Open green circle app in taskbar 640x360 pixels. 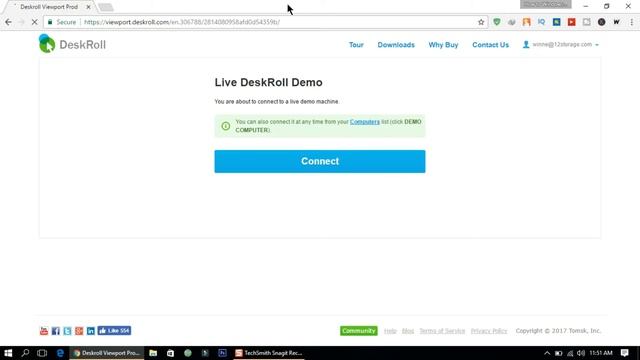(188, 353)
